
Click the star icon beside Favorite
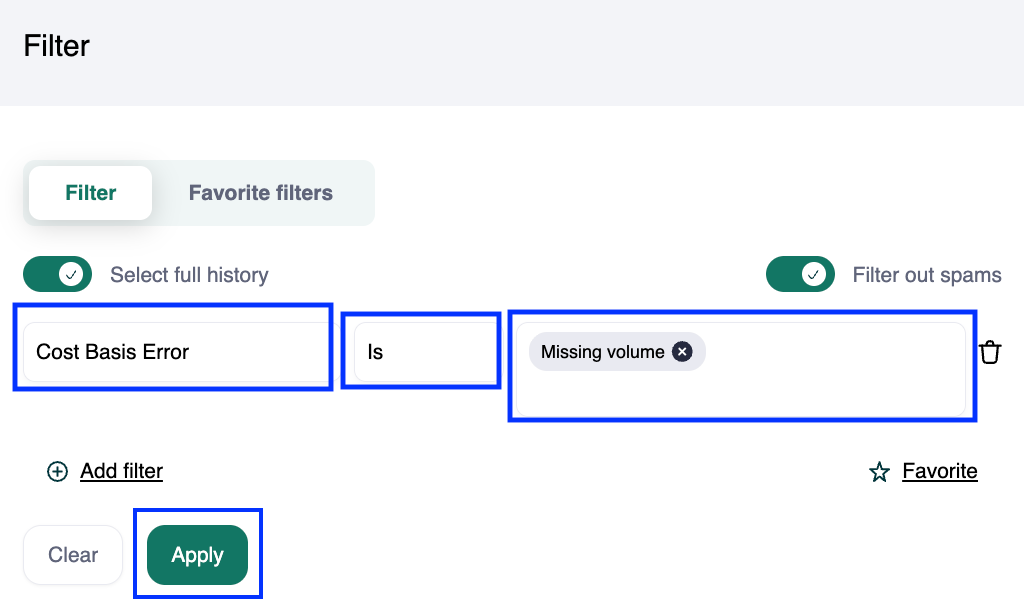click(x=880, y=472)
